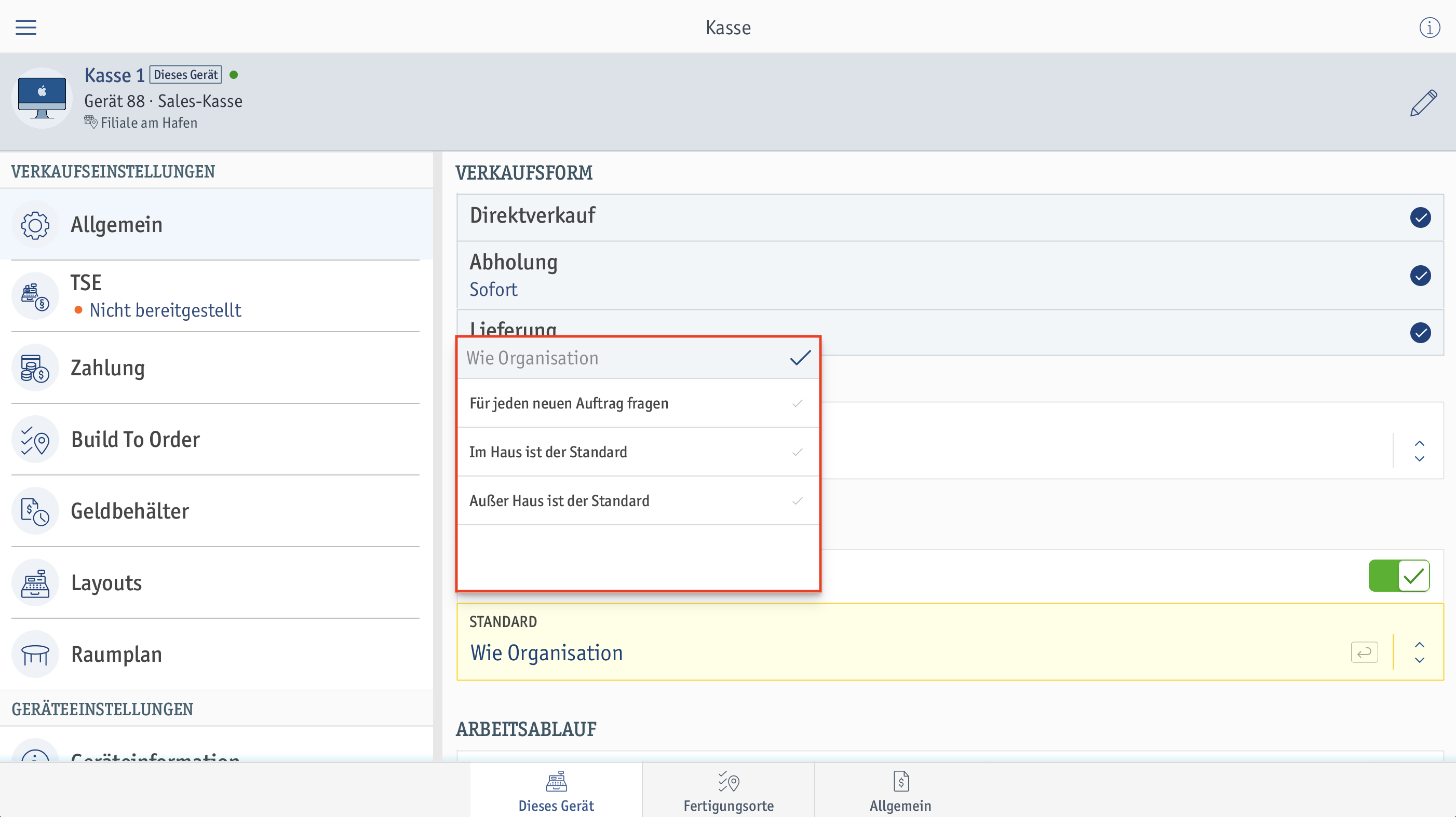Open Build To Order settings
Viewport: 1456px width, 817px height.
pyautogui.click(x=217, y=440)
